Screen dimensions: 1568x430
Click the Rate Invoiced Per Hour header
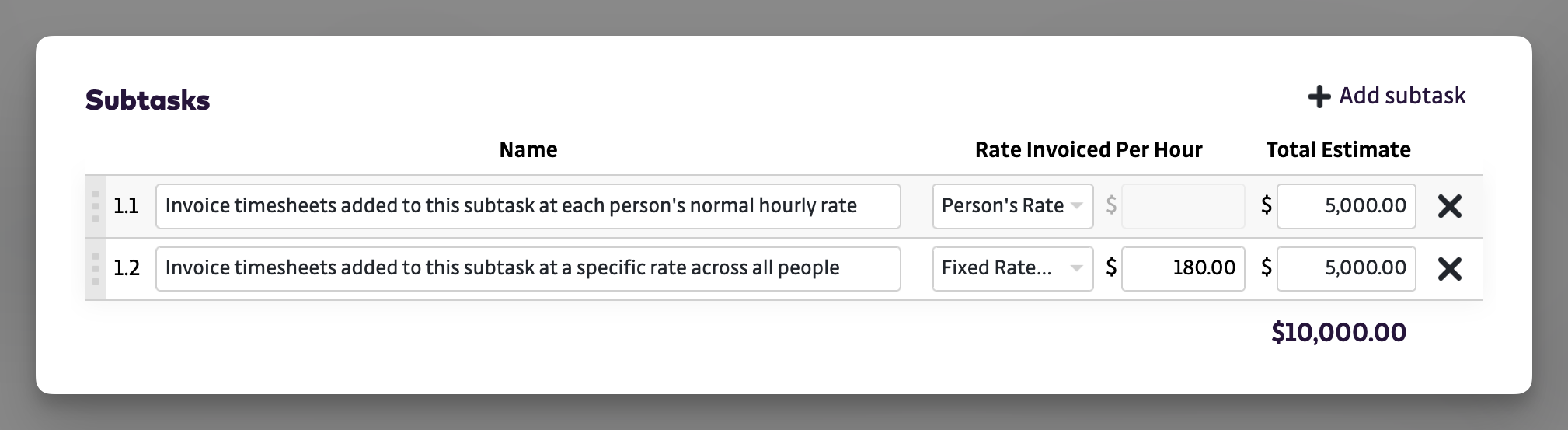[1088, 149]
